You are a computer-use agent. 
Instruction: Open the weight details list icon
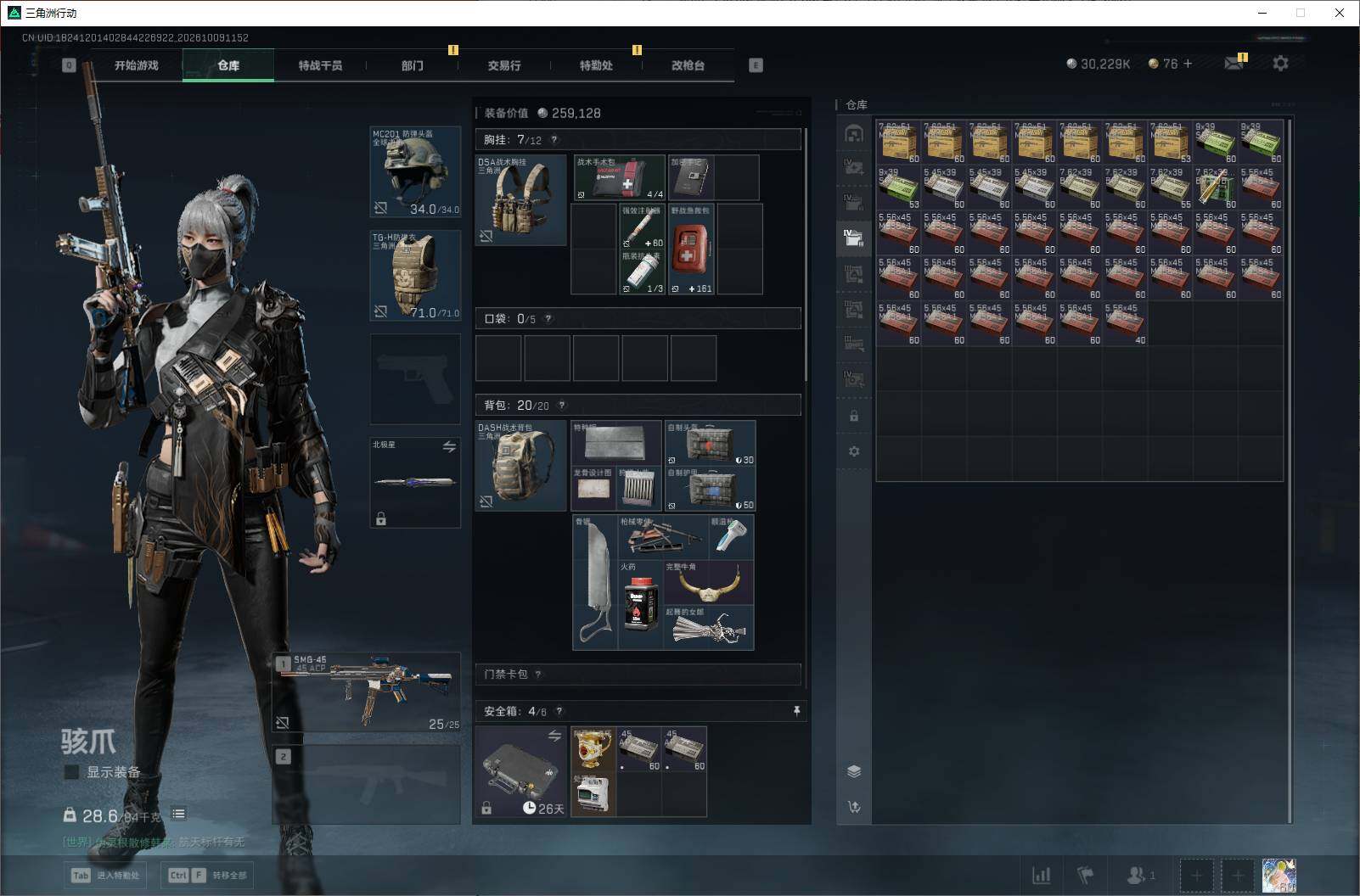[178, 814]
